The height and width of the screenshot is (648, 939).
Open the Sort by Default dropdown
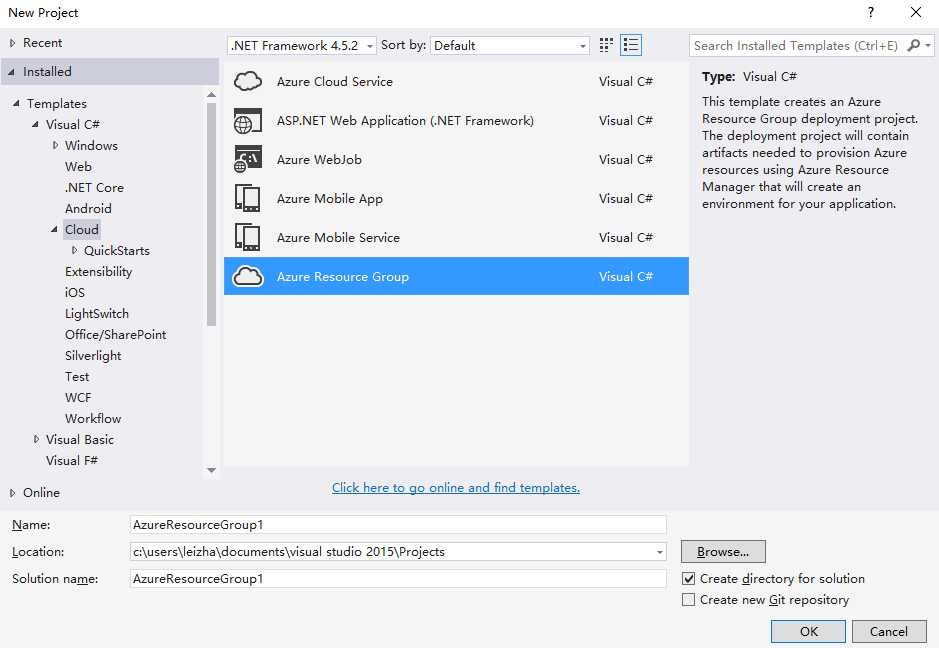(x=510, y=46)
